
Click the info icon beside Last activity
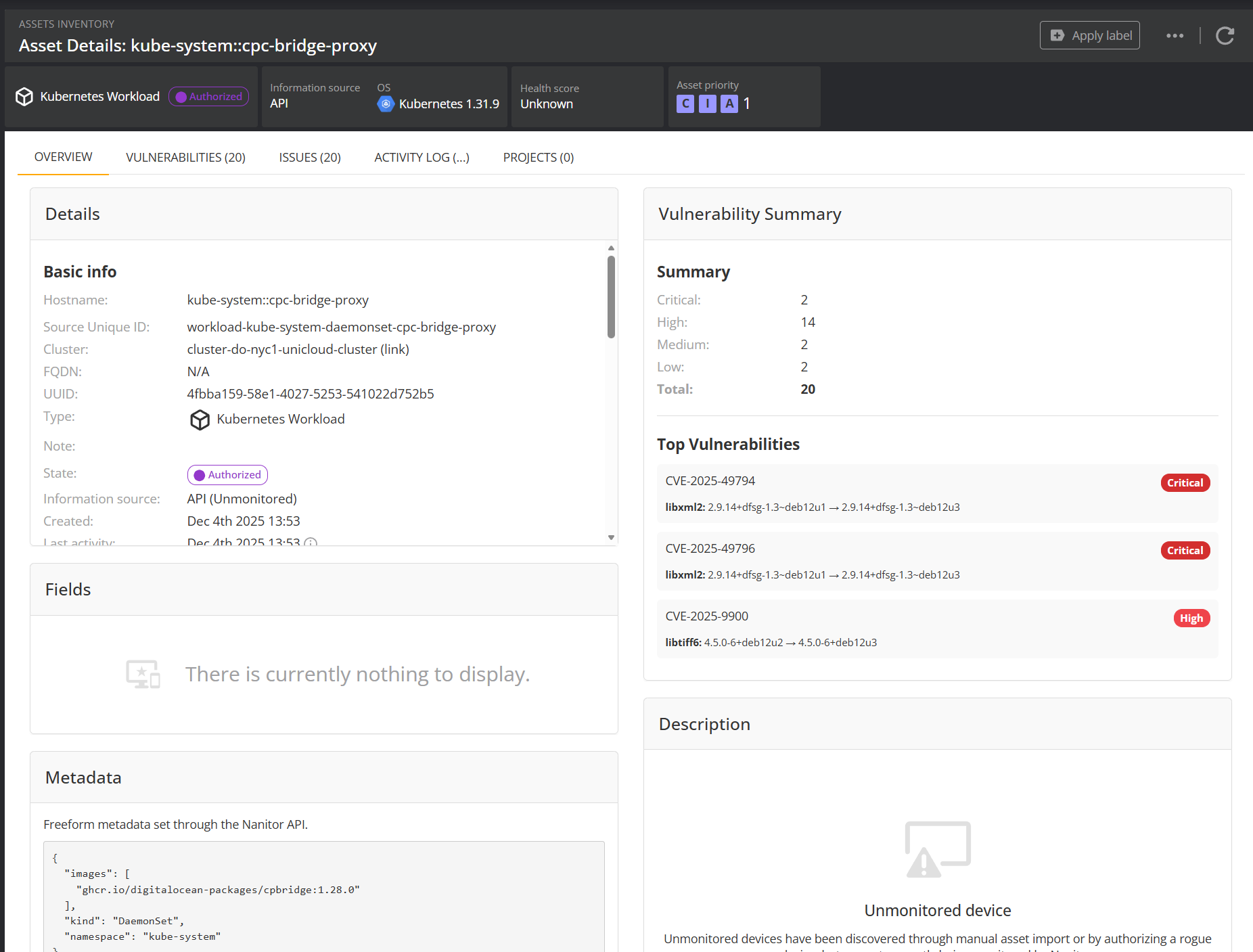point(311,542)
